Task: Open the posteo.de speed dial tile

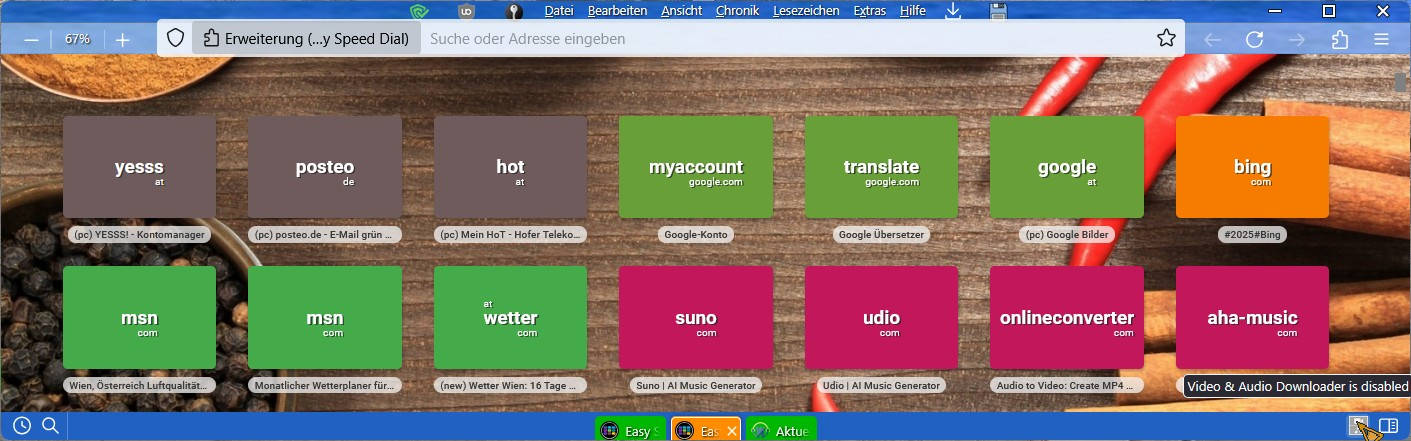Action: 325,167
